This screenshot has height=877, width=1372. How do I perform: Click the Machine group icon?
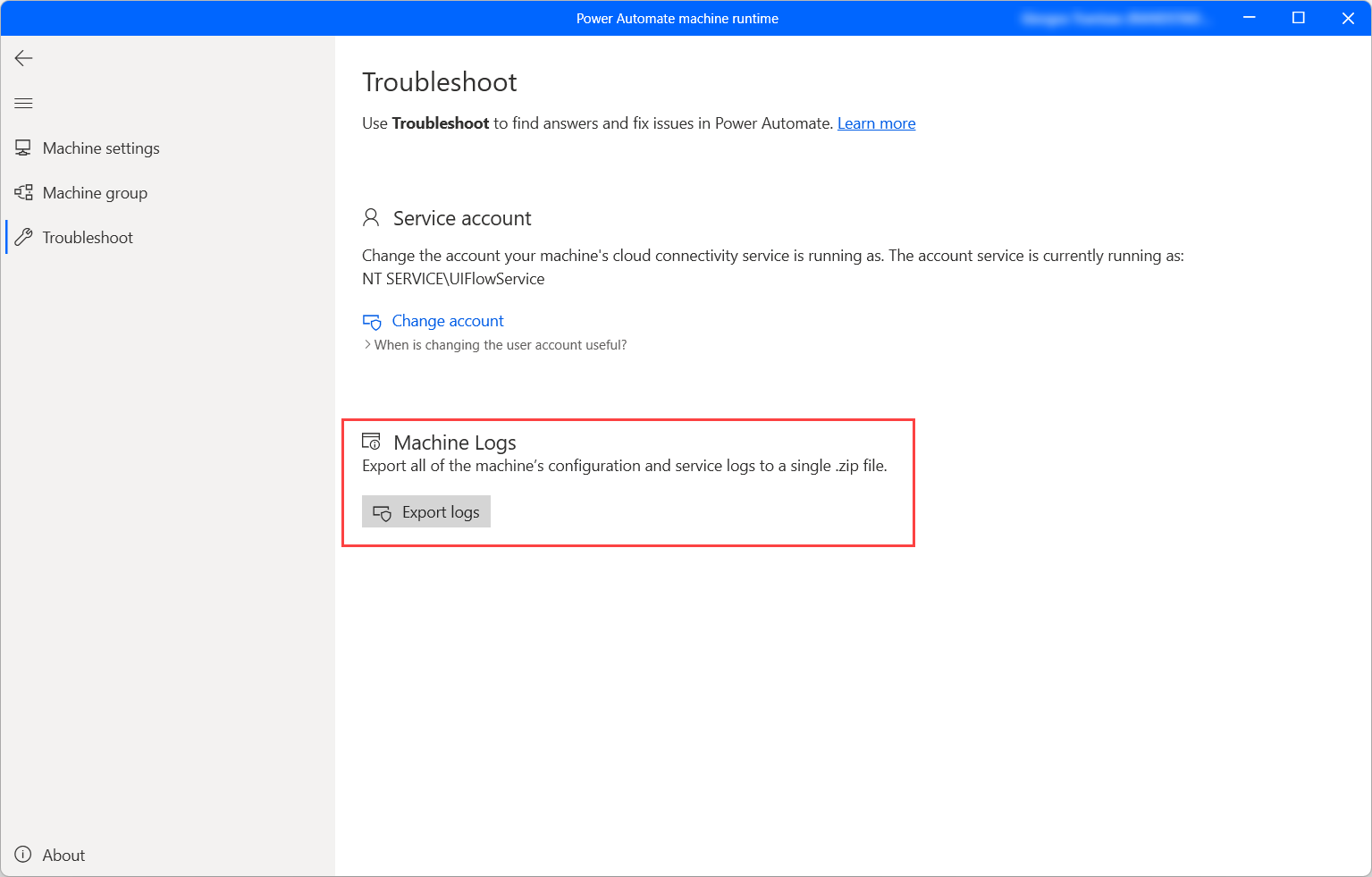(23, 192)
